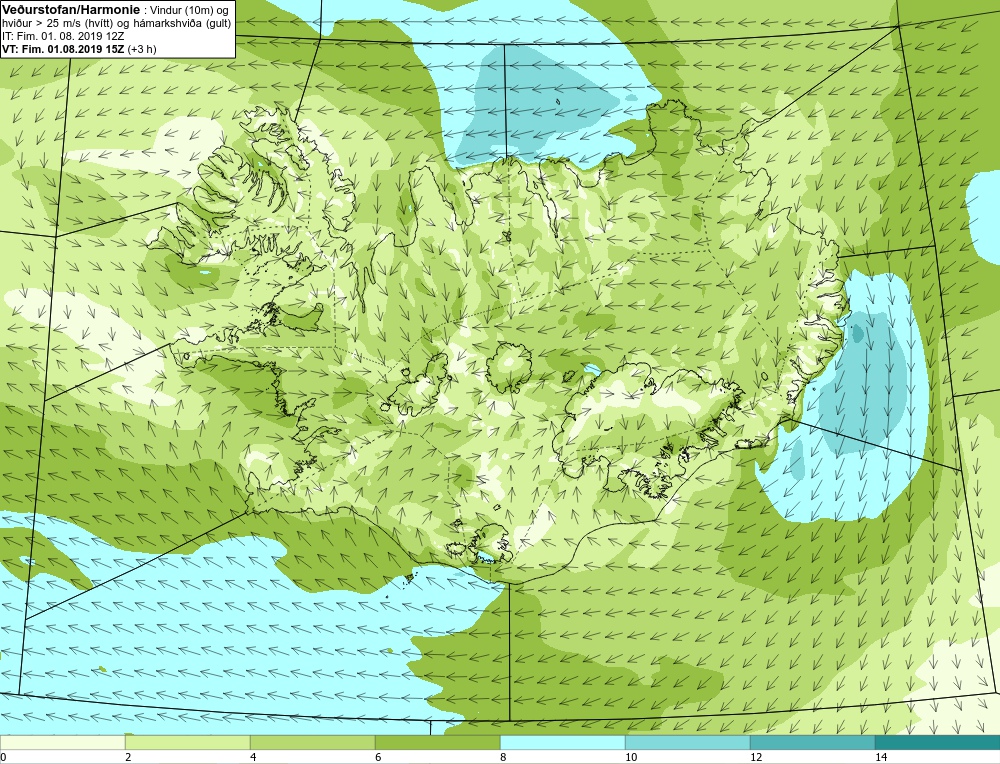This screenshot has width=1000, height=764.
Task: Click the legend scale value 12
Action: (756, 757)
